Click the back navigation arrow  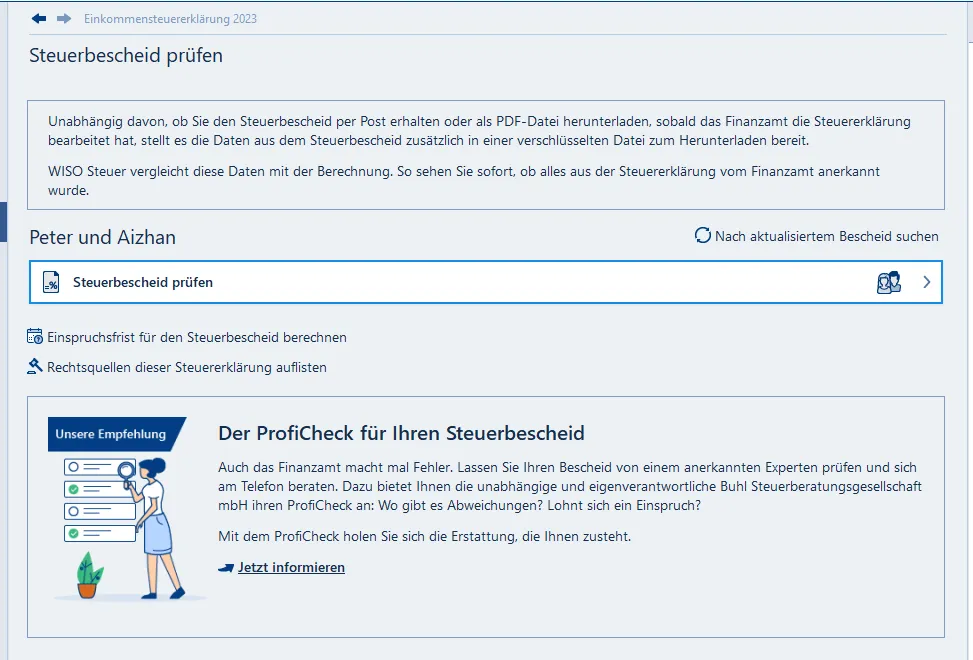click(39, 19)
